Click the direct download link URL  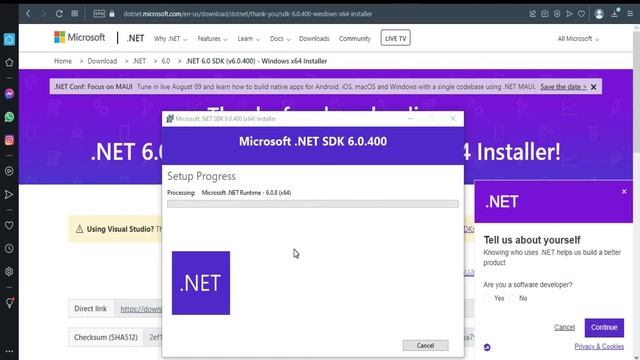(141, 309)
